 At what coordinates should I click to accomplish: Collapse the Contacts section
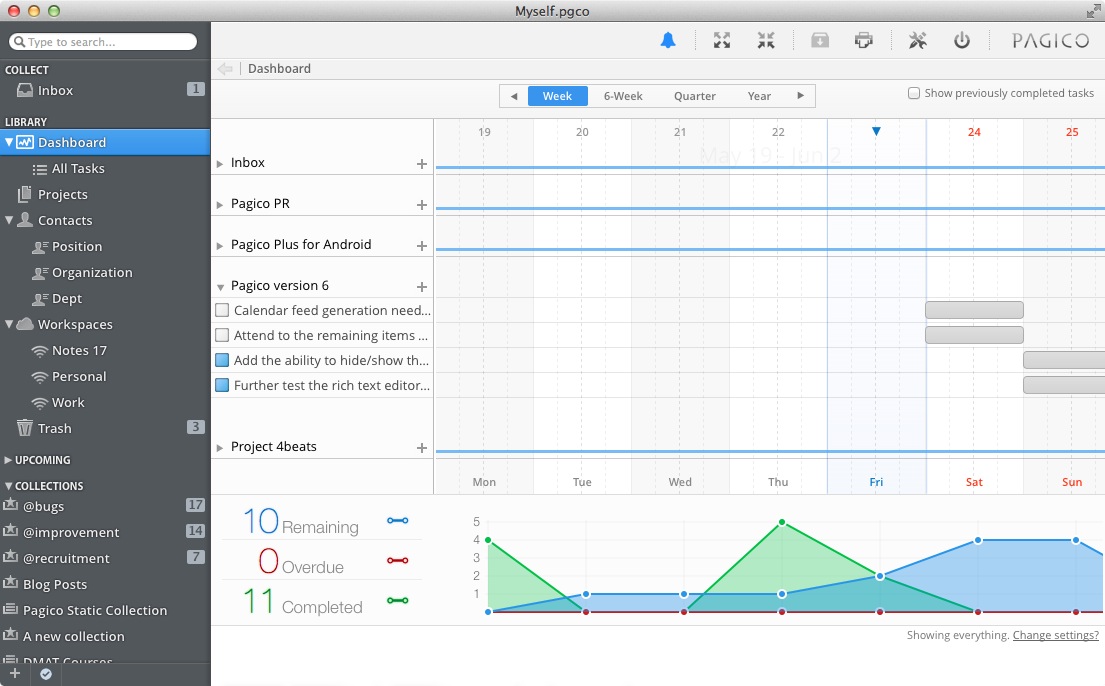pos(9,220)
